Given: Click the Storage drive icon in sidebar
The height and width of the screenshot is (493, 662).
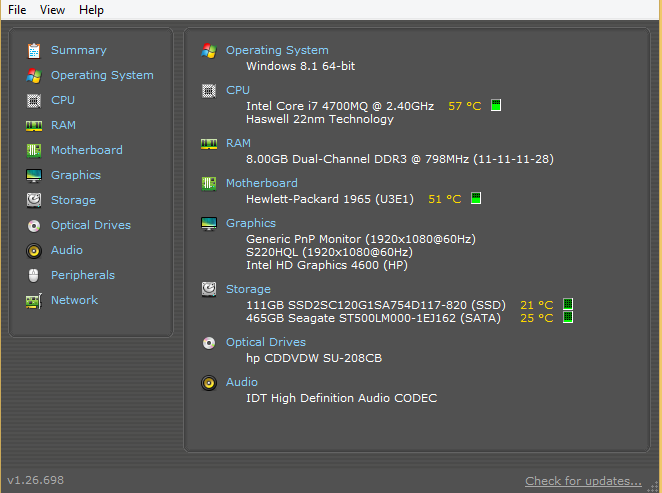Looking at the screenshot, I should click(34, 200).
